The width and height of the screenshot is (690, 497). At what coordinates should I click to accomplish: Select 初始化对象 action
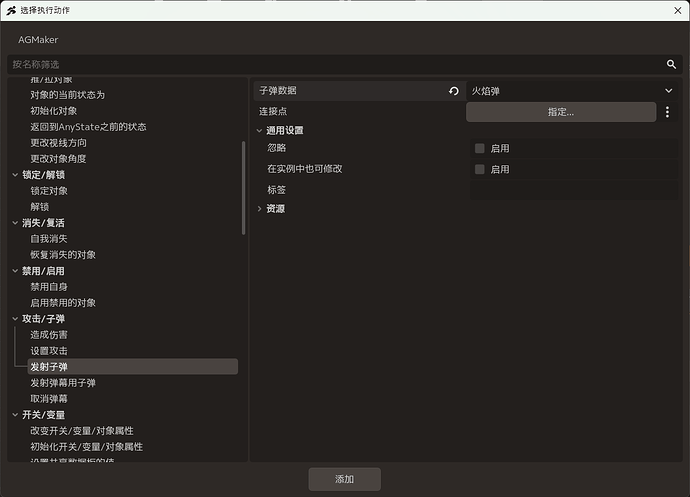pyautogui.click(x=54, y=111)
